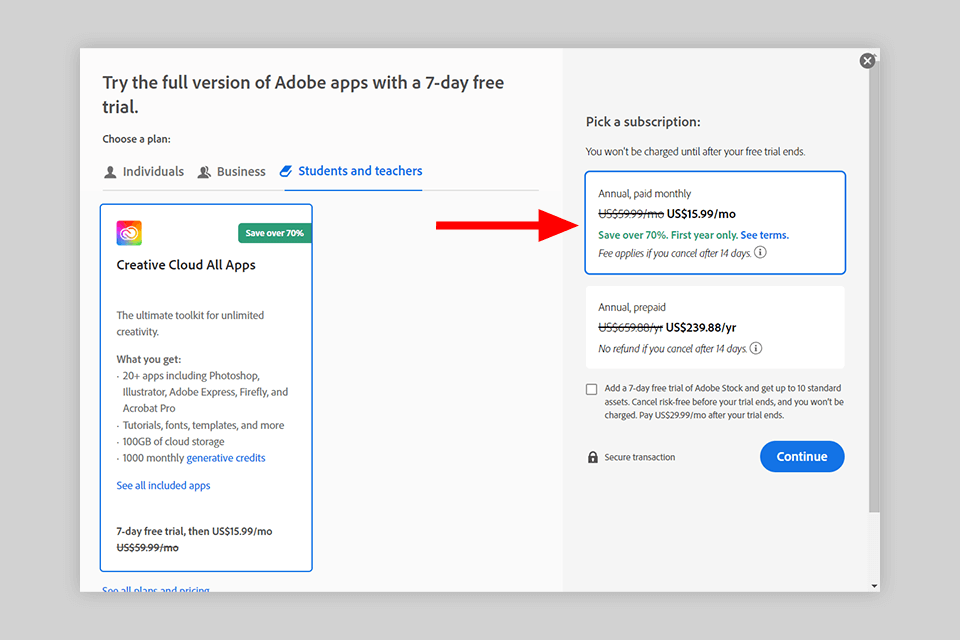Open the See terms link
Screen dimensions: 960x640
tap(764, 235)
